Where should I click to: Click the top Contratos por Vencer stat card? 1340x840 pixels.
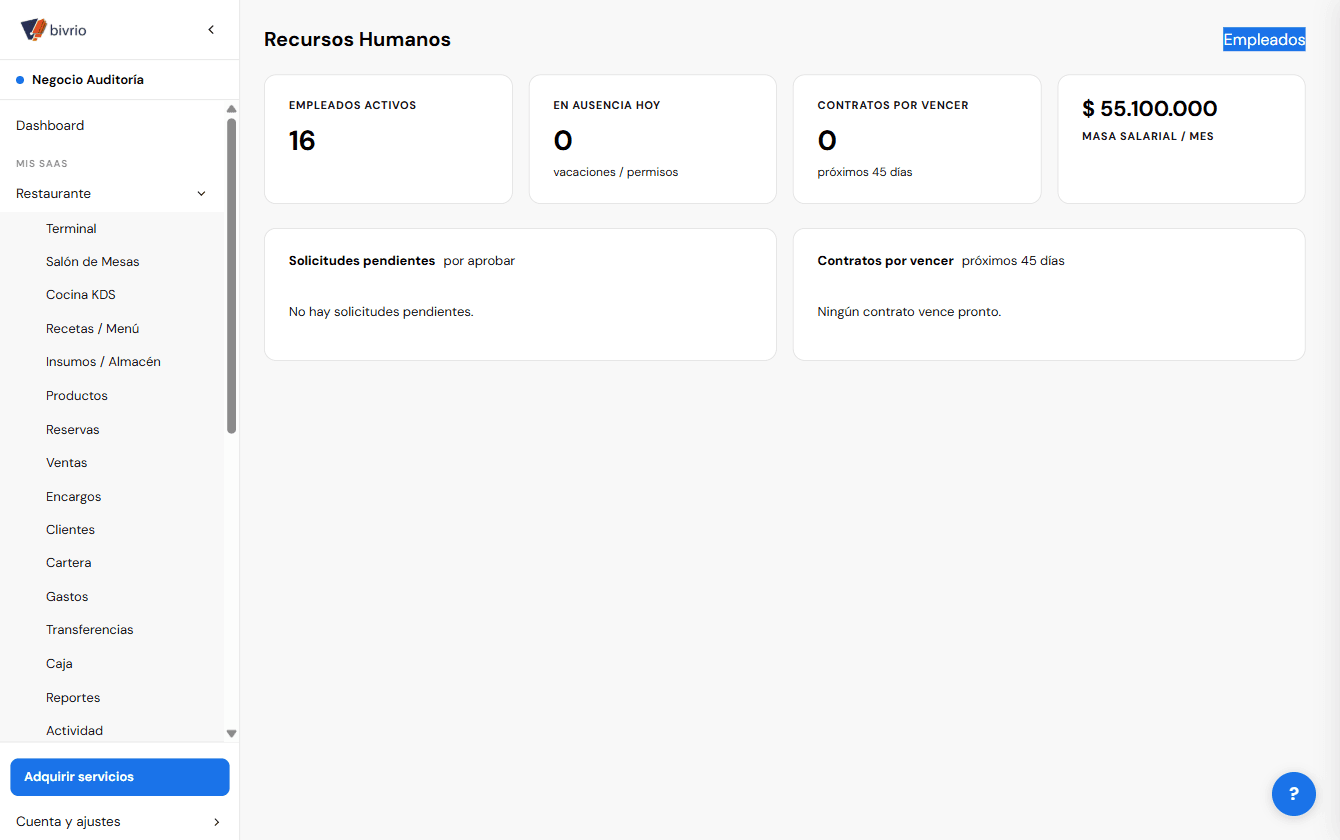(917, 139)
